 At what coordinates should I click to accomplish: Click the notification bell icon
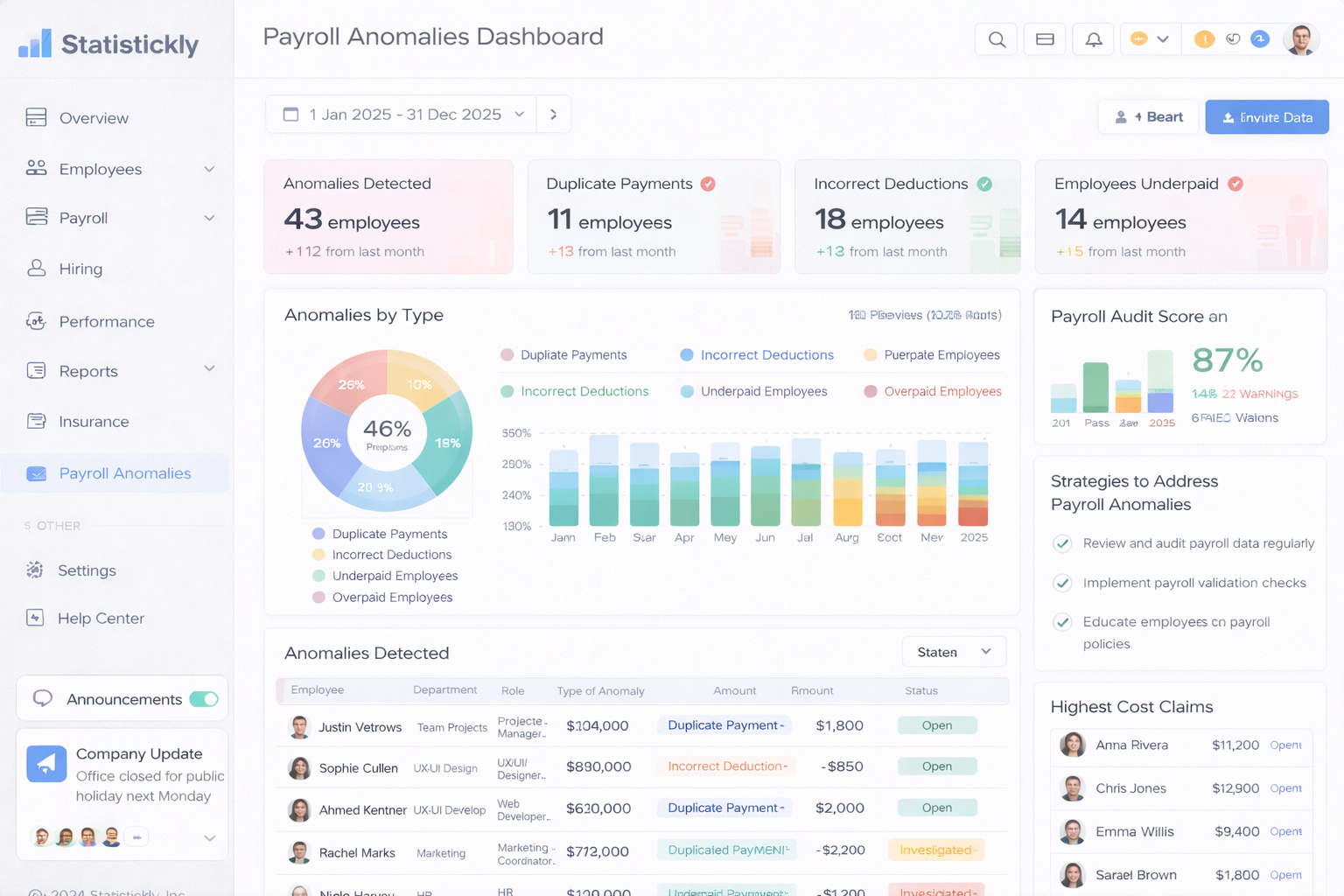pos(1093,38)
